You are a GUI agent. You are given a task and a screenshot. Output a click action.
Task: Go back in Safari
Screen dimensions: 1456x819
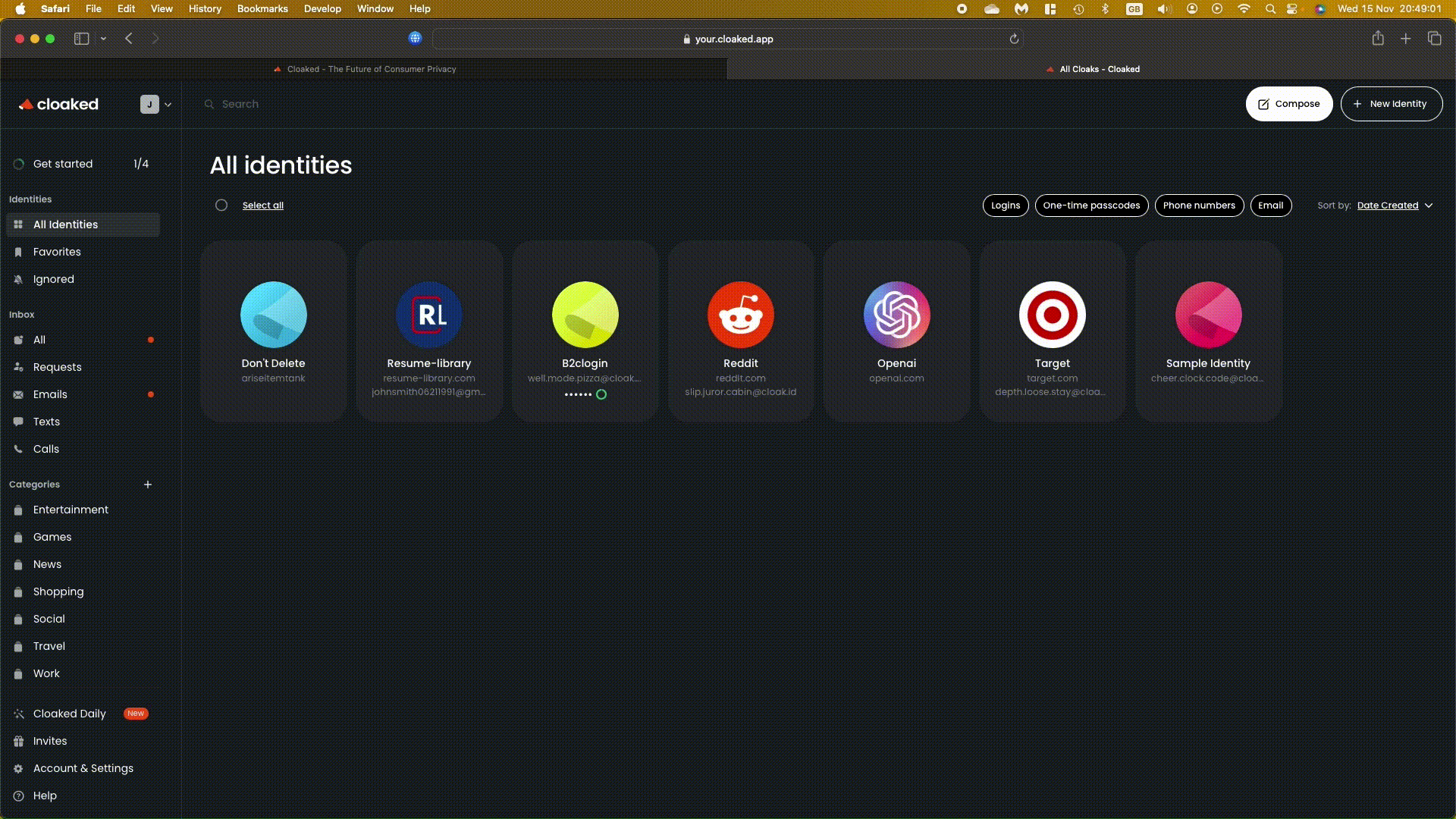pyautogui.click(x=129, y=39)
